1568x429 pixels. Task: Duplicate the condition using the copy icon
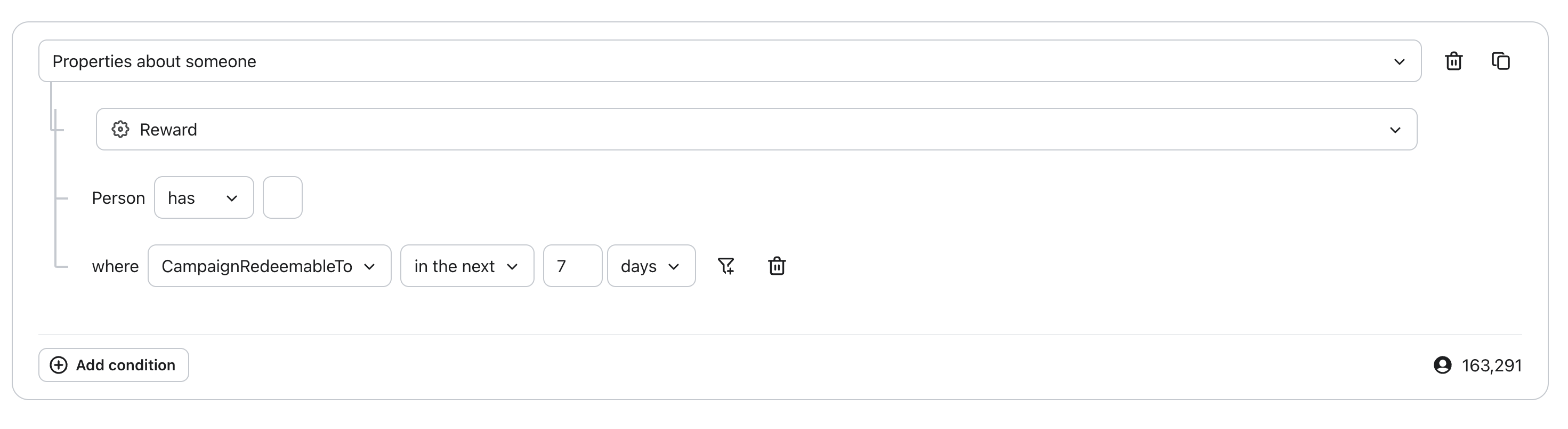[1500, 61]
